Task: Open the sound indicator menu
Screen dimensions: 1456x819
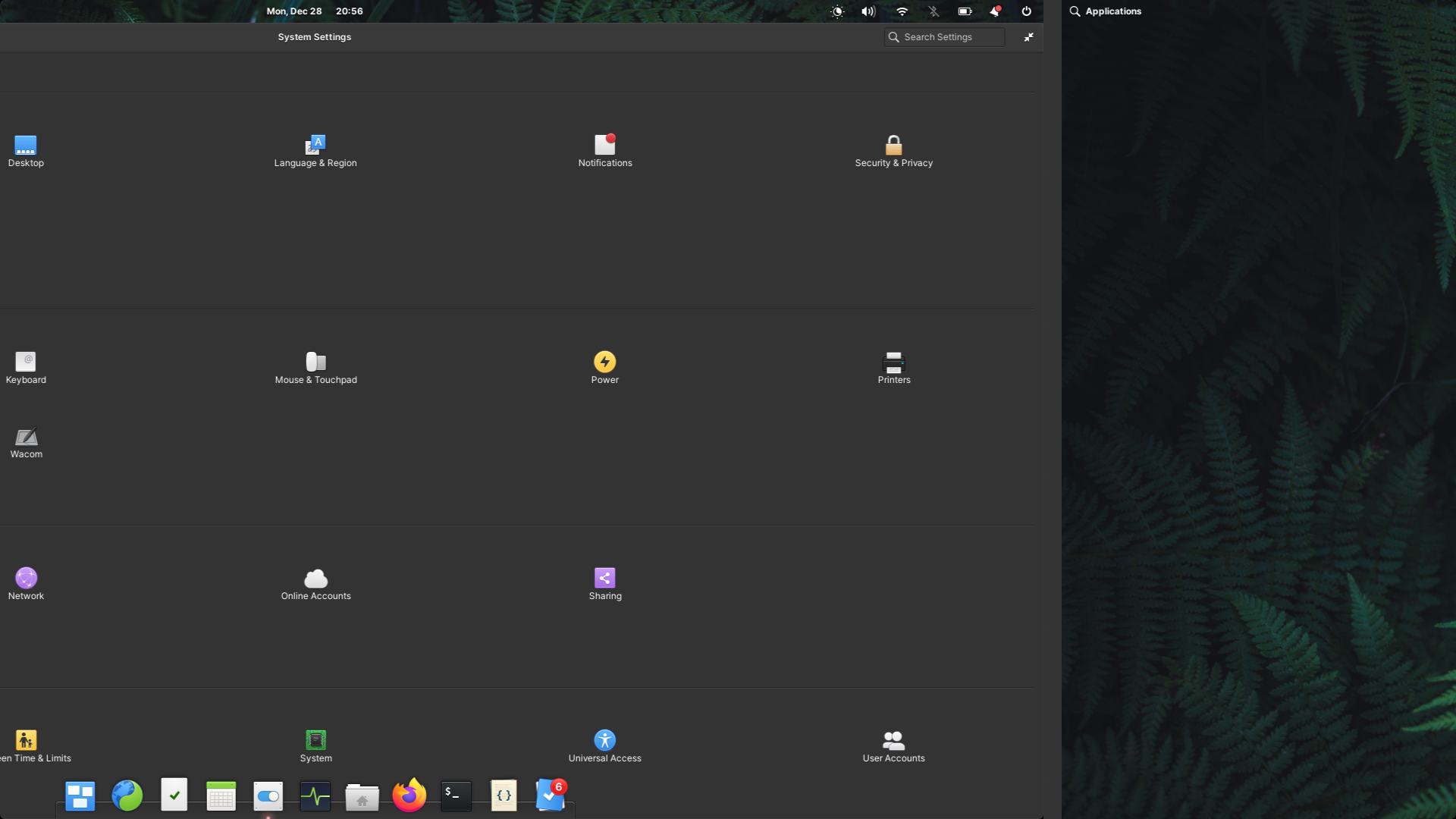Action: coord(868,11)
